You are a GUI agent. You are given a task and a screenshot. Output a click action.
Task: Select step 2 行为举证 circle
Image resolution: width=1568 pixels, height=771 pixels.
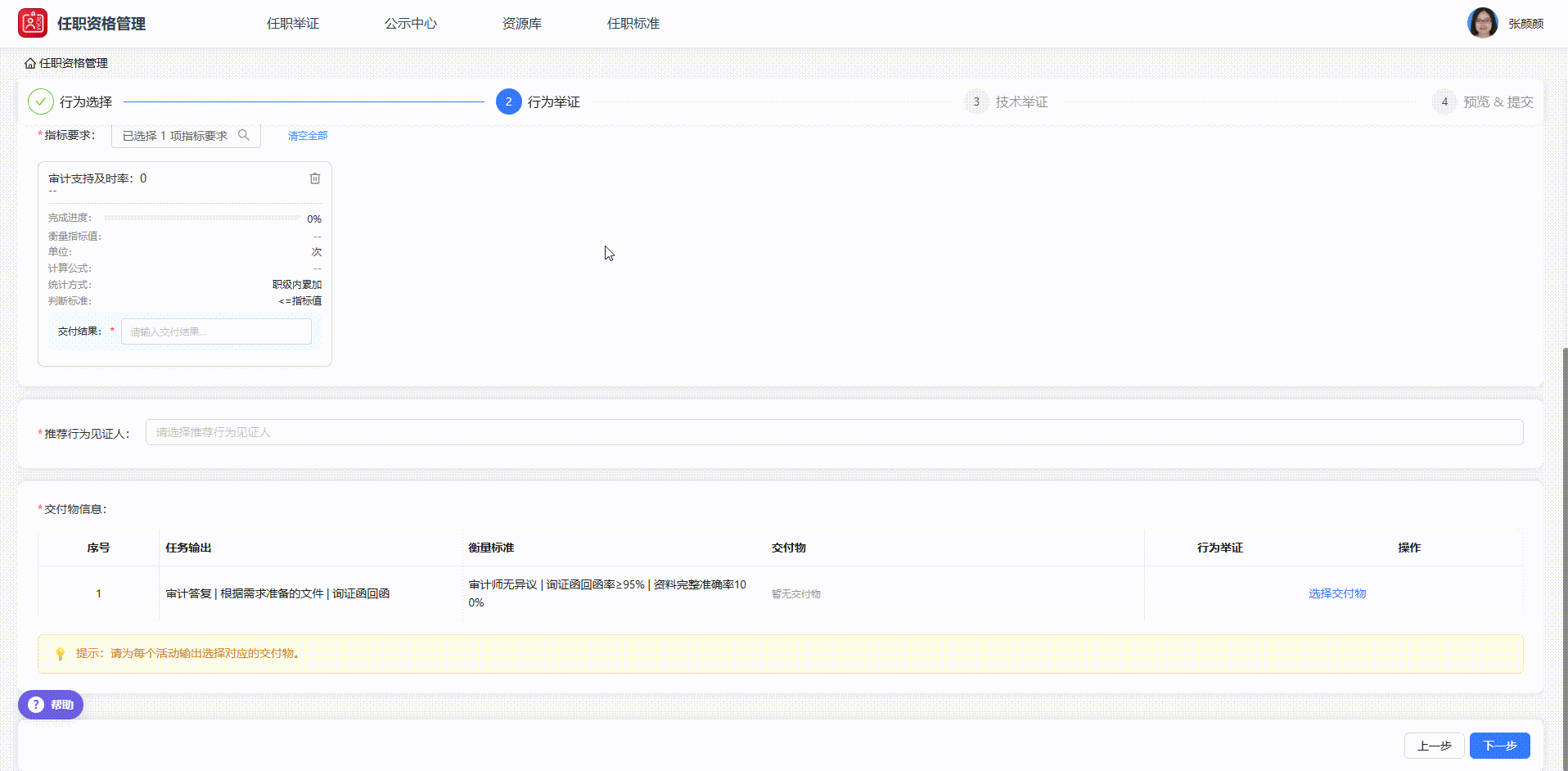coord(508,101)
